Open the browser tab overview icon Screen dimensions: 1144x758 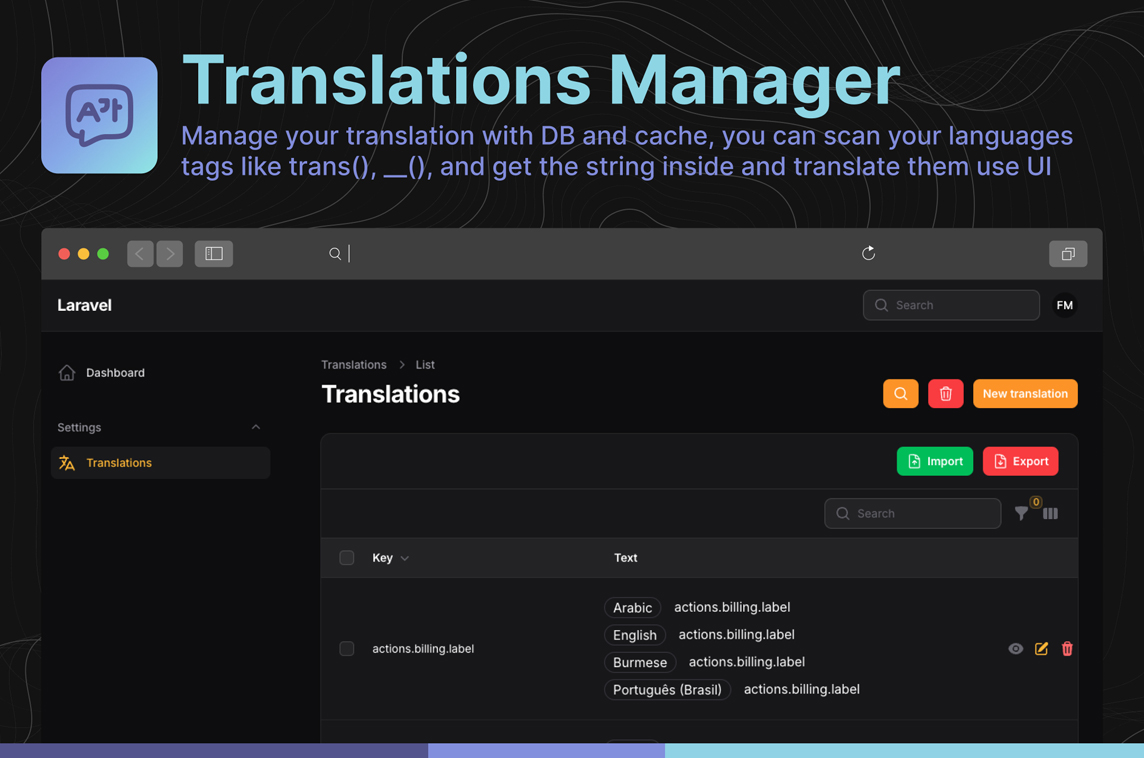[x=1067, y=254]
